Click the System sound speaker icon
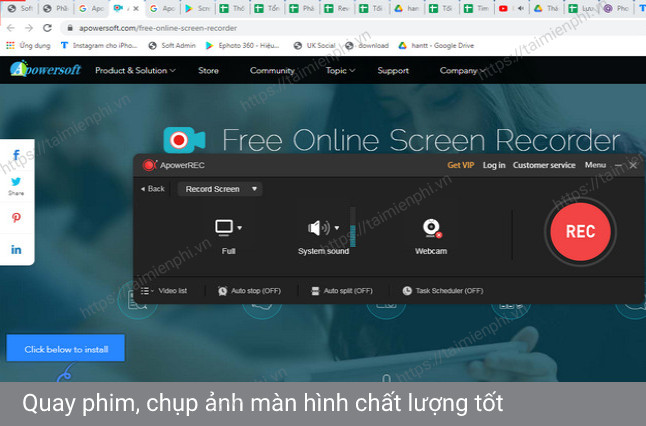The height and width of the screenshot is (426, 646). click(x=318, y=227)
